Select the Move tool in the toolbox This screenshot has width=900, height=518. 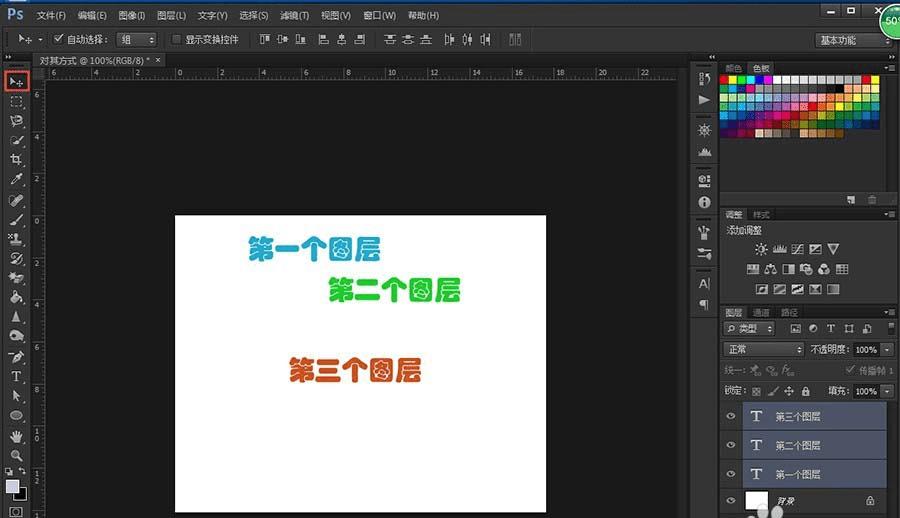pyautogui.click(x=16, y=81)
